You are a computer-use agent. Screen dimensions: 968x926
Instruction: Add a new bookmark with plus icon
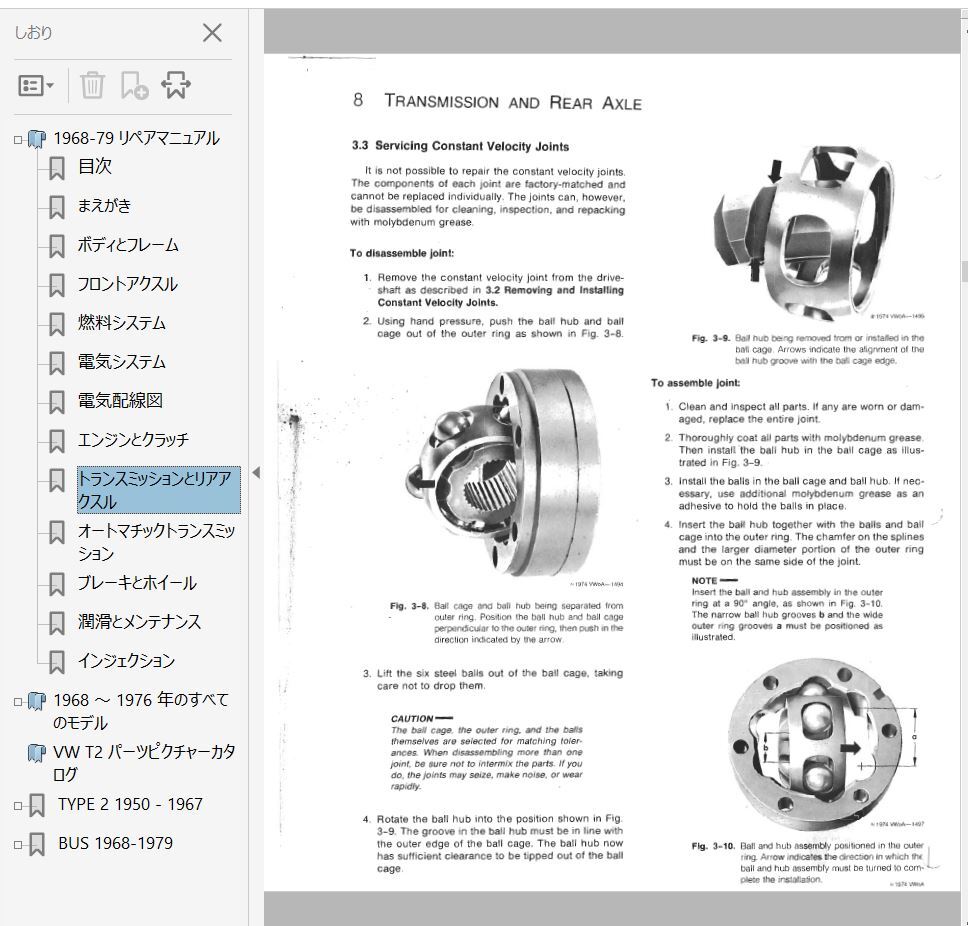[x=134, y=85]
